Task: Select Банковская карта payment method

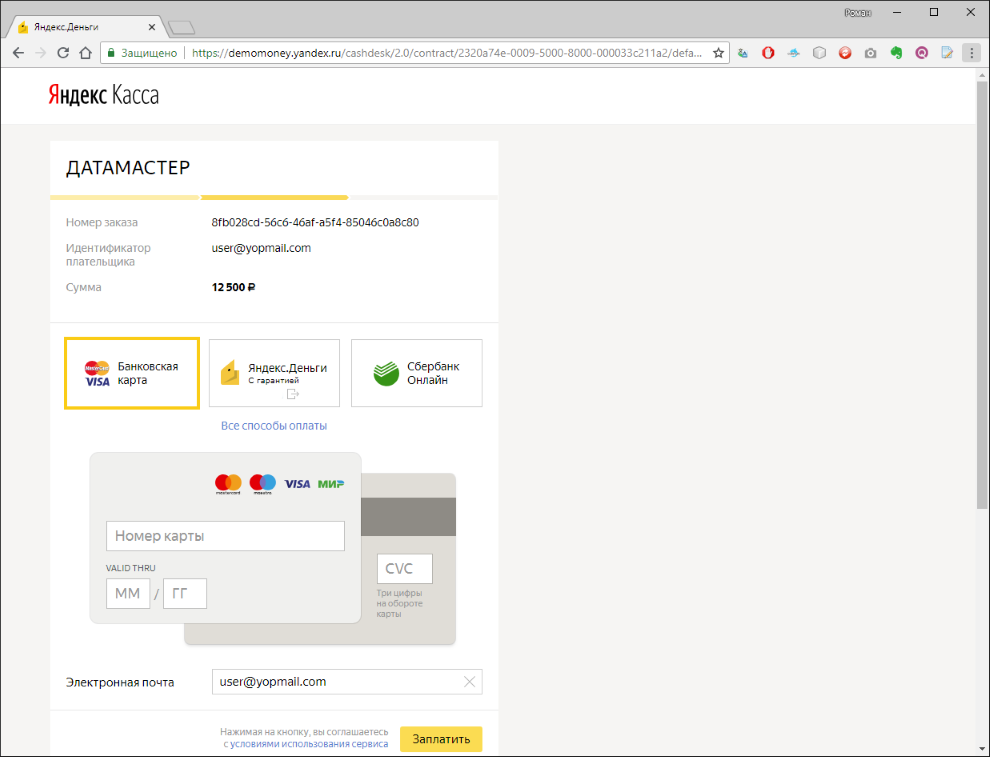Action: coord(132,373)
